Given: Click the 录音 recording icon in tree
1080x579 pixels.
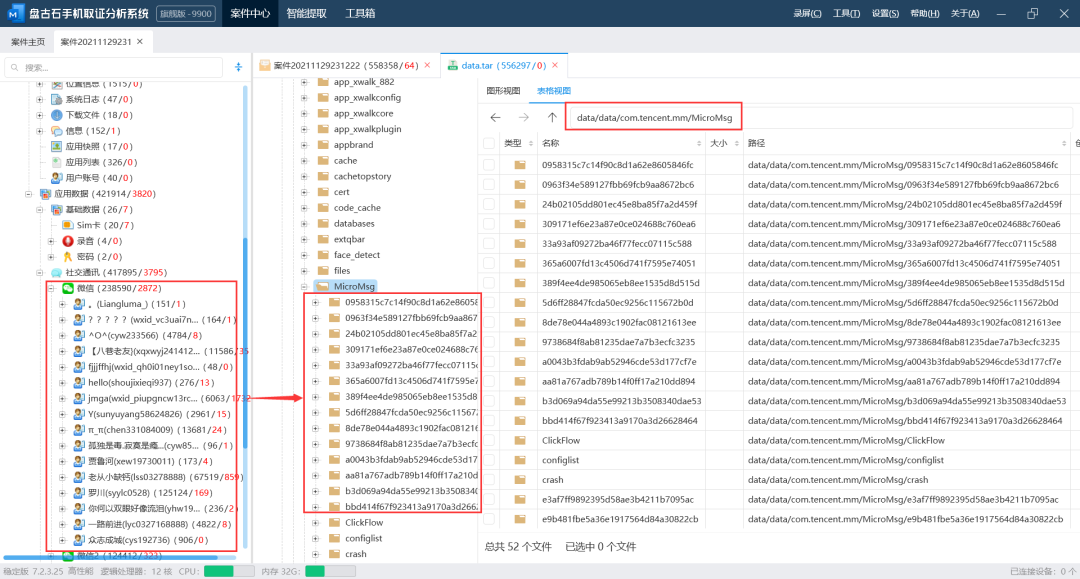Looking at the screenshot, I should coord(68,241).
